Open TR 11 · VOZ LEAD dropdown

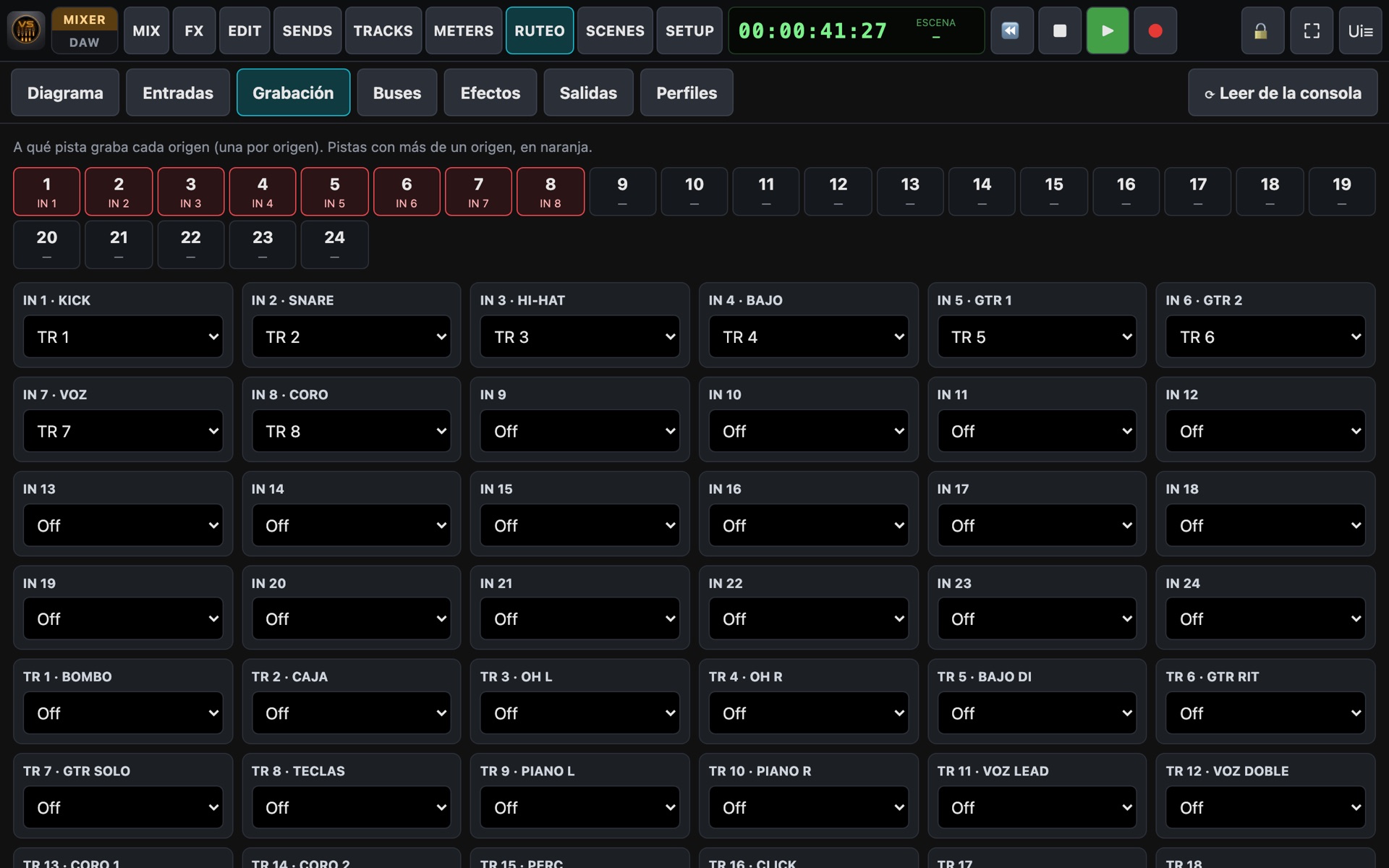(1037, 807)
